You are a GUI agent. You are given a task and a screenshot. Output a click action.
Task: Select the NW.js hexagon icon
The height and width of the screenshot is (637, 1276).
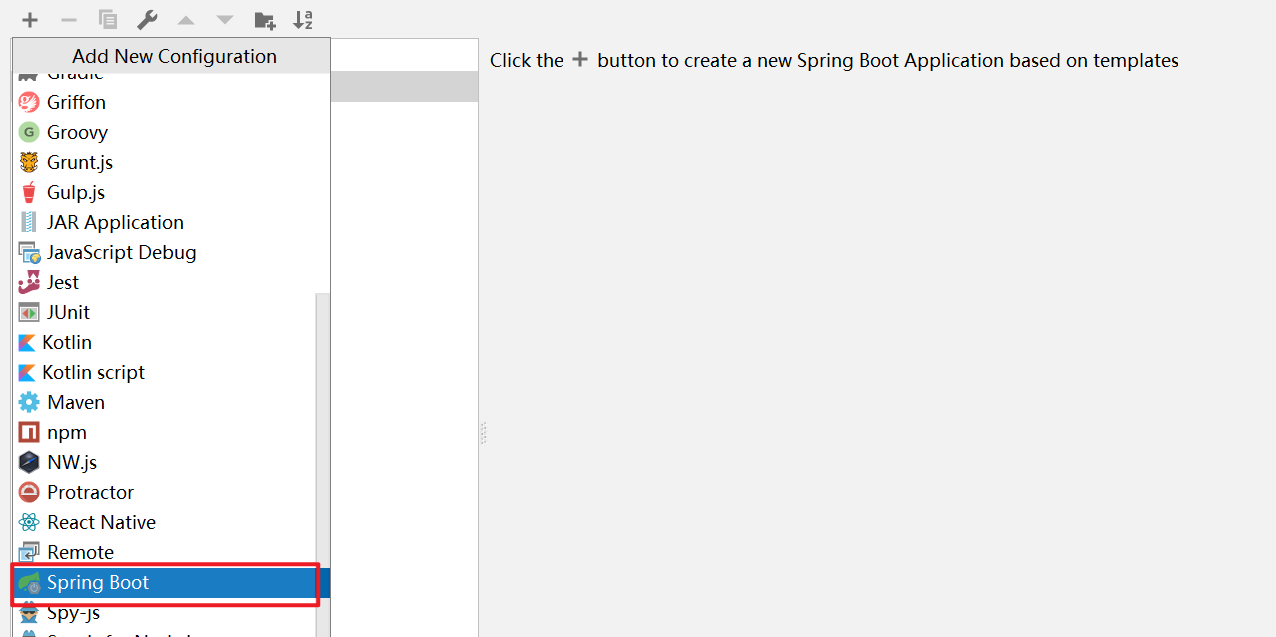click(29, 462)
